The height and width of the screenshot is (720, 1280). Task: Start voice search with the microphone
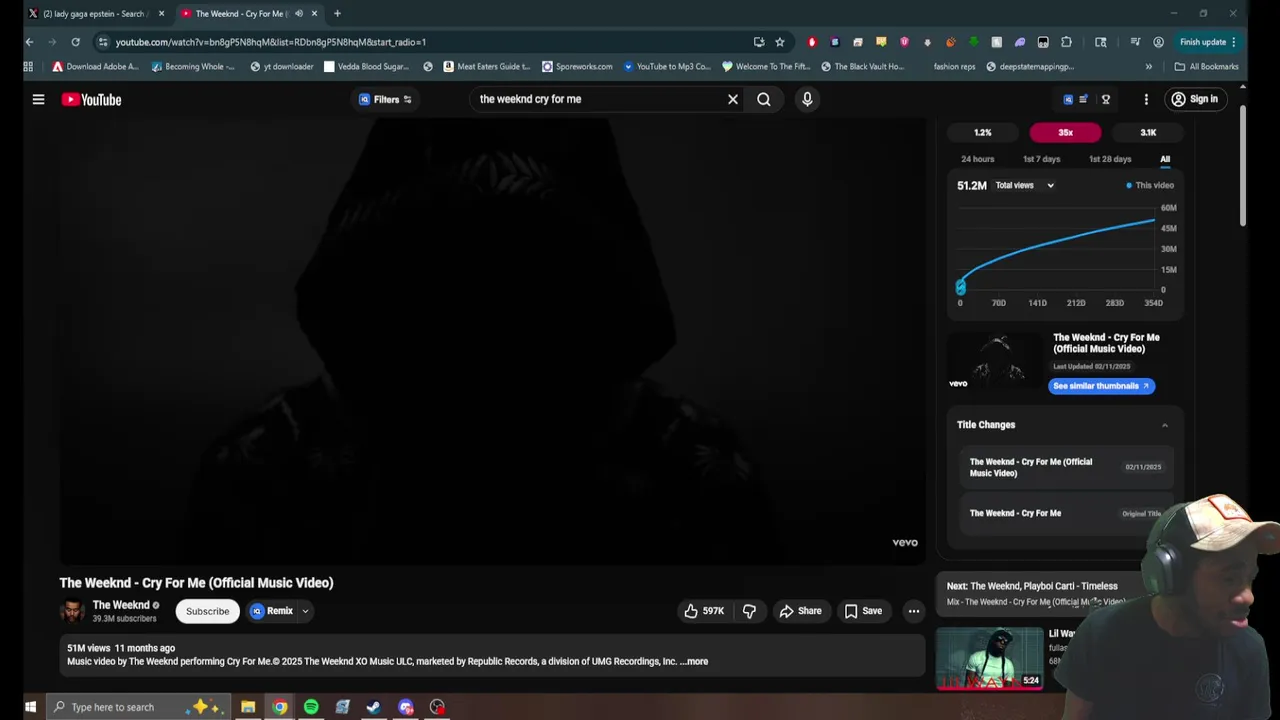click(807, 99)
